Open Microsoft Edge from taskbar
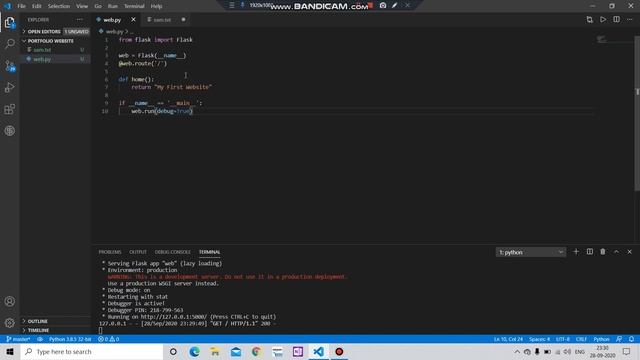The width and height of the screenshot is (640, 360). coord(194,352)
